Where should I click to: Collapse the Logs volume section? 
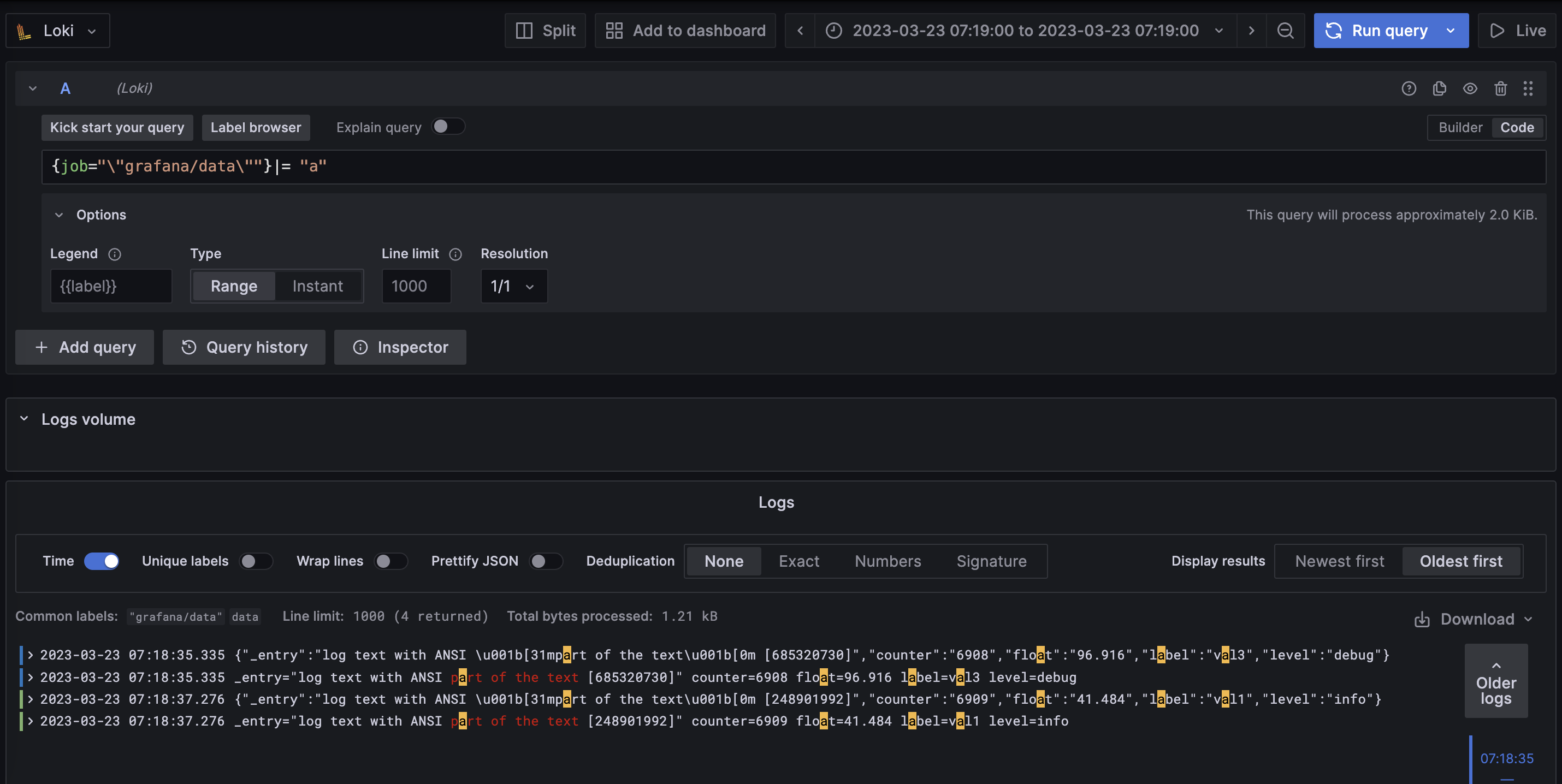tap(23, 418)
